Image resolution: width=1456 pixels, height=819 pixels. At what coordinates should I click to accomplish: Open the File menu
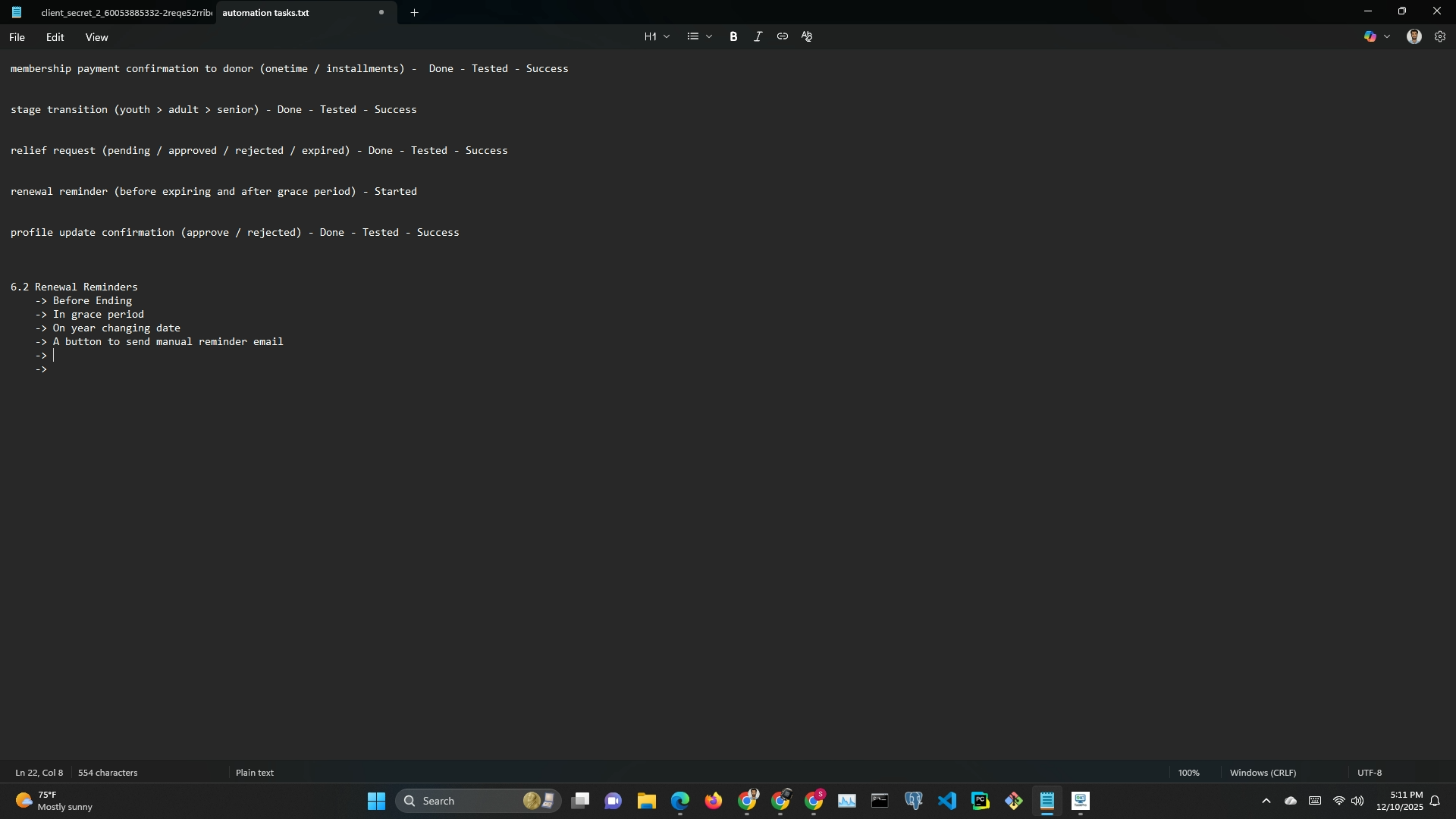point(17,37)
